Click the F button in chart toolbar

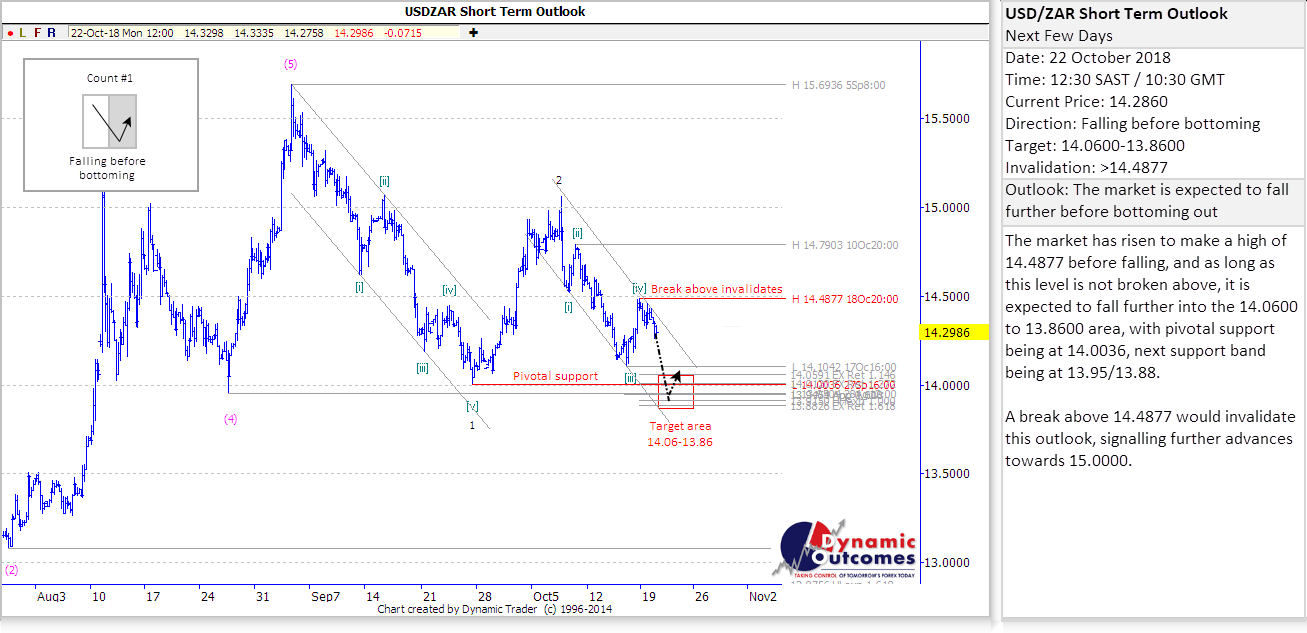coord(37,33)
